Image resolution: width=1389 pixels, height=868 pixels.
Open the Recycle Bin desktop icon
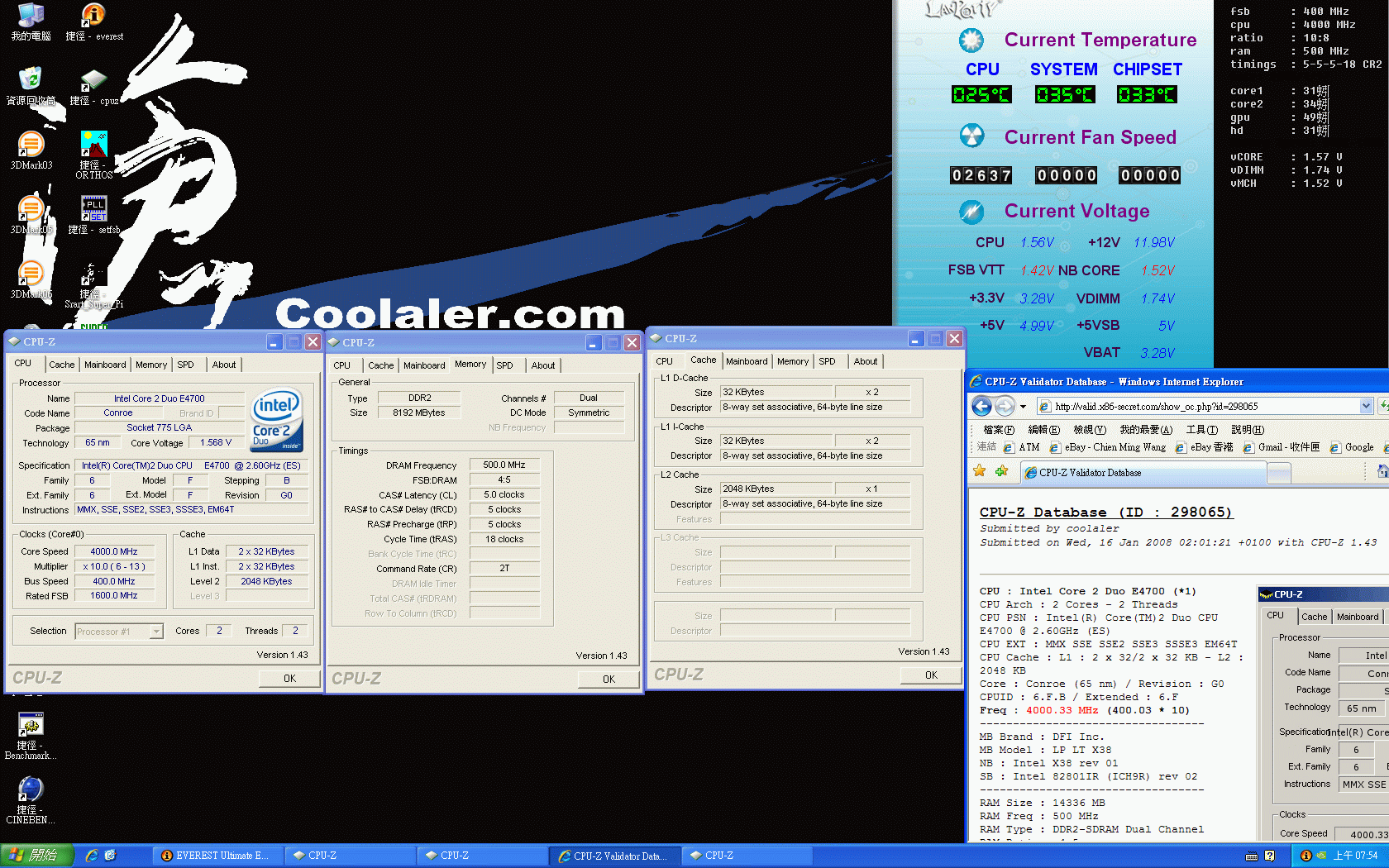[x=31, y=87]
